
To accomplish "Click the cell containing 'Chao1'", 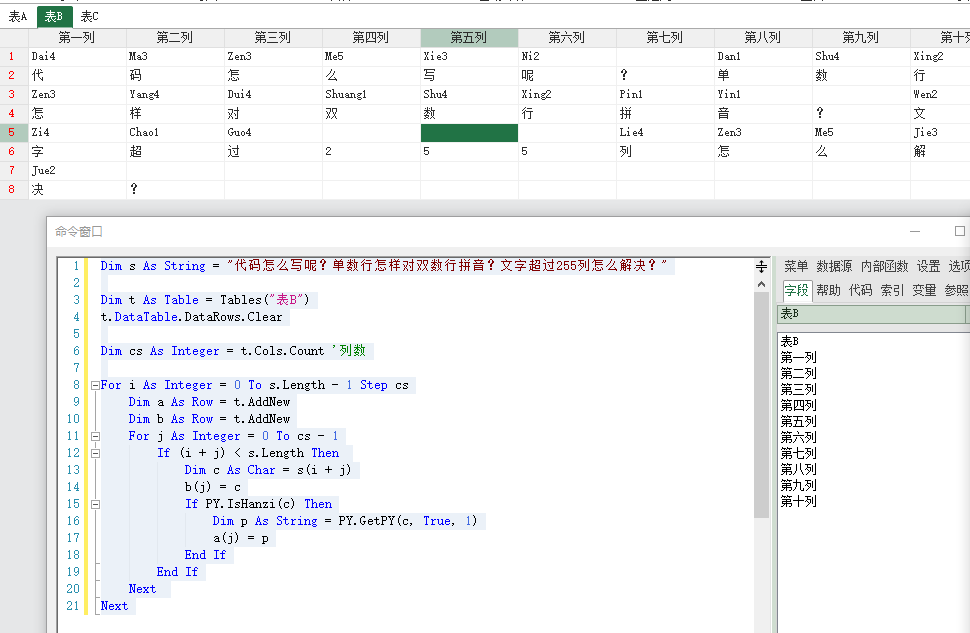I will click(x=175, y=132).
